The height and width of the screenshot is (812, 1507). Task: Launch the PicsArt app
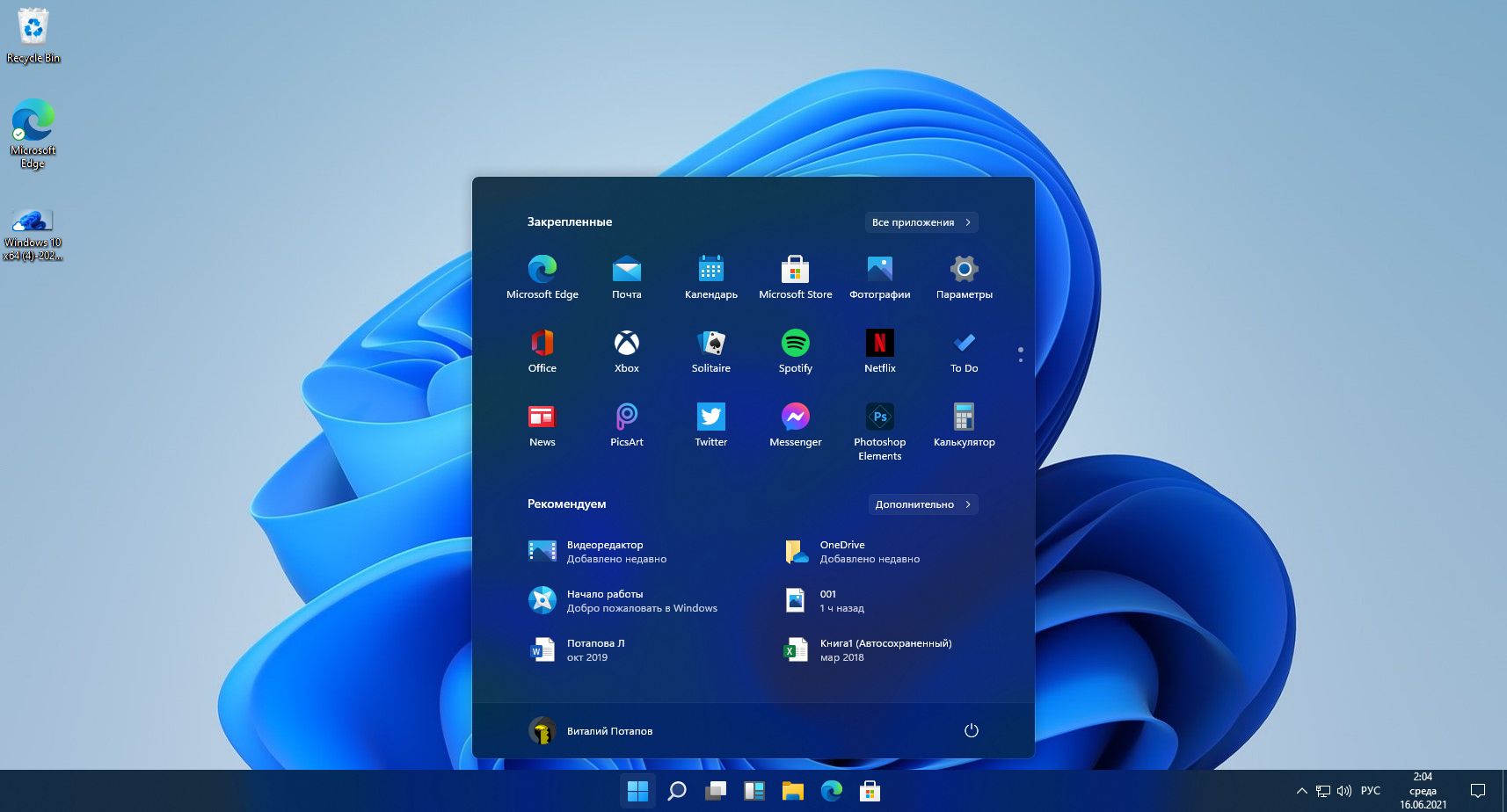[627, 424]
